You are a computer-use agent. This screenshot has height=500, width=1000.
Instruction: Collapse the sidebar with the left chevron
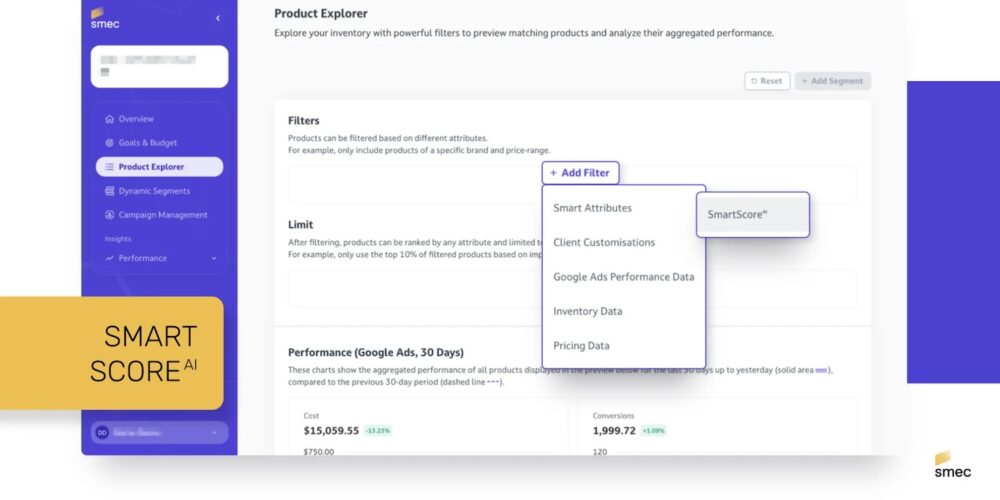217,18
